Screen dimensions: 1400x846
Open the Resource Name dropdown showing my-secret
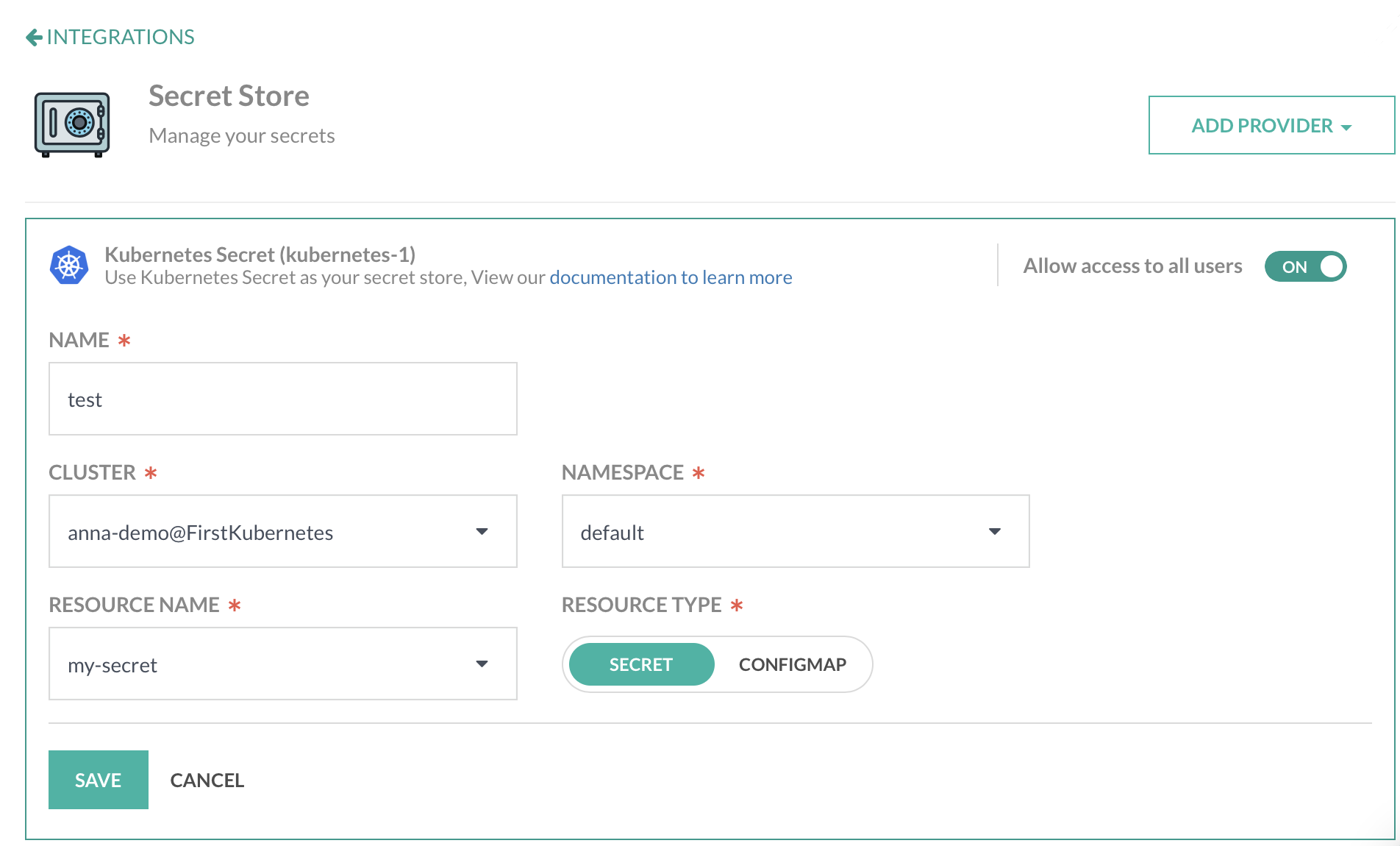click(x=282, y=664)
